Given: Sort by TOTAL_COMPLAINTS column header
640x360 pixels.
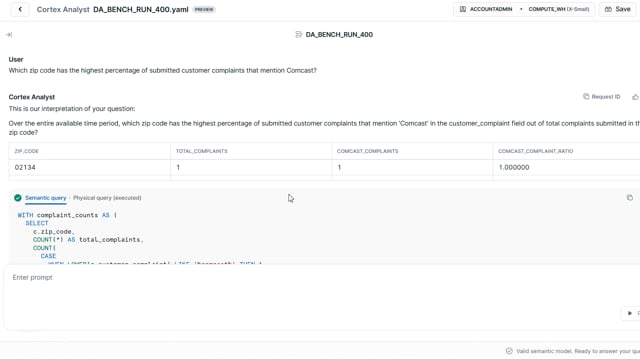Looking at the screenshot, I should (x=202, y=151).
